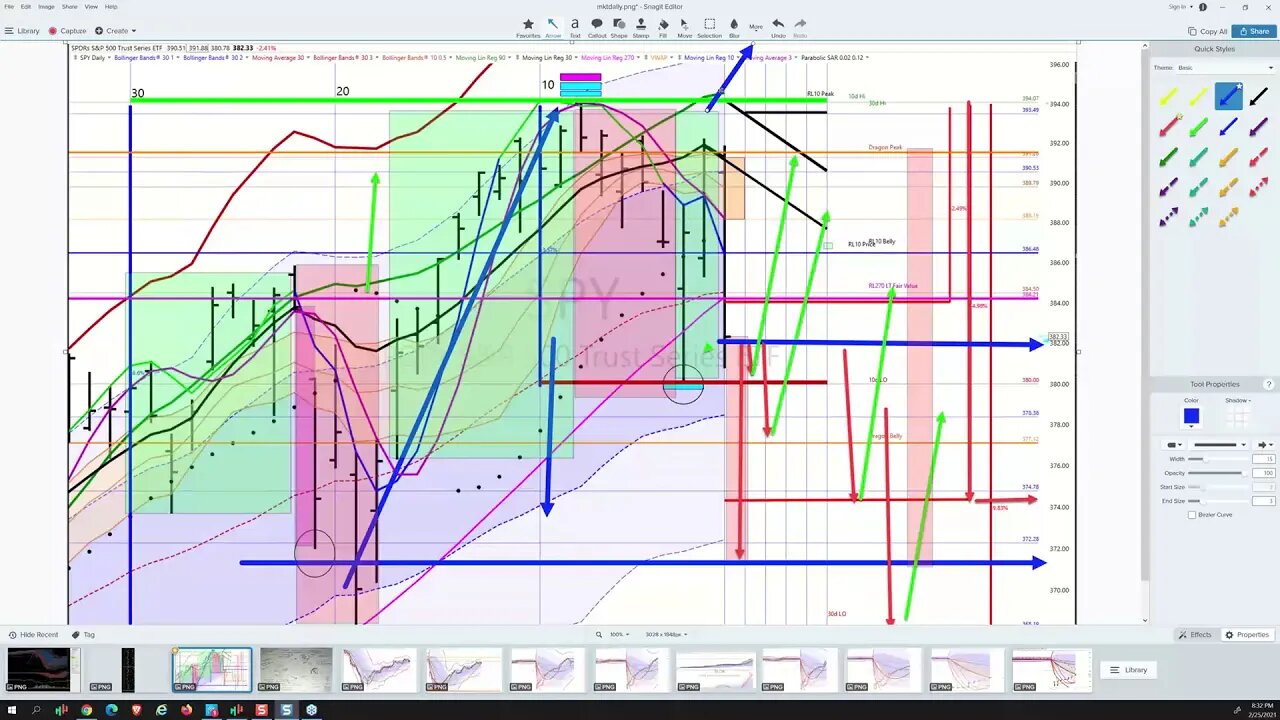The width and height of the screenshot is (1280, 720).
Task: Select the Fill tool
Action: coord(663,28)
